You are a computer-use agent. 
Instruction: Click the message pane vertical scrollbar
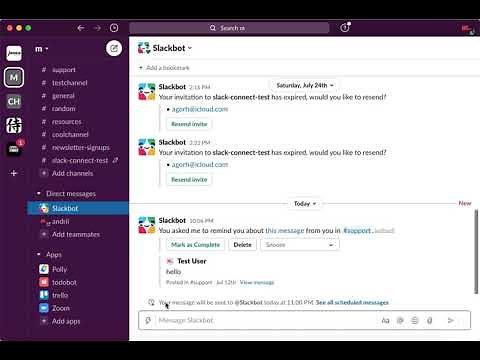[476, 252]
